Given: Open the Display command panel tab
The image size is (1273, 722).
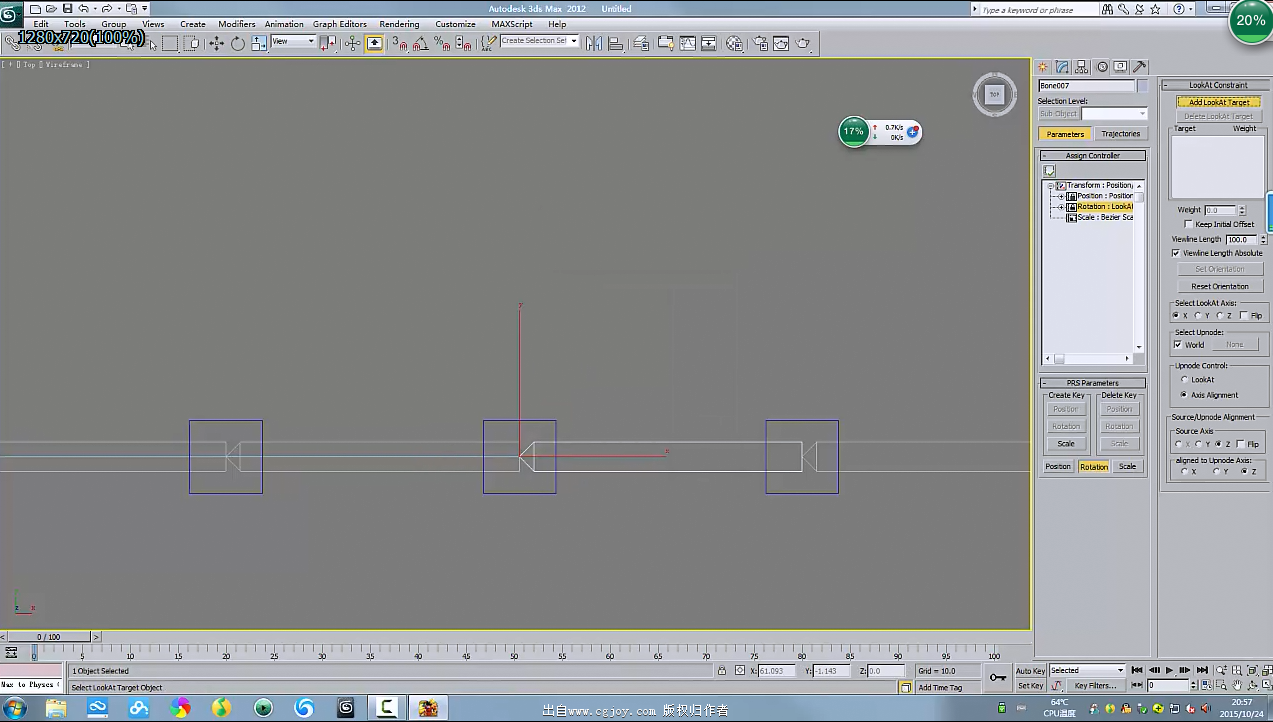Looking at the screenshot, I should click(1121, 67).
